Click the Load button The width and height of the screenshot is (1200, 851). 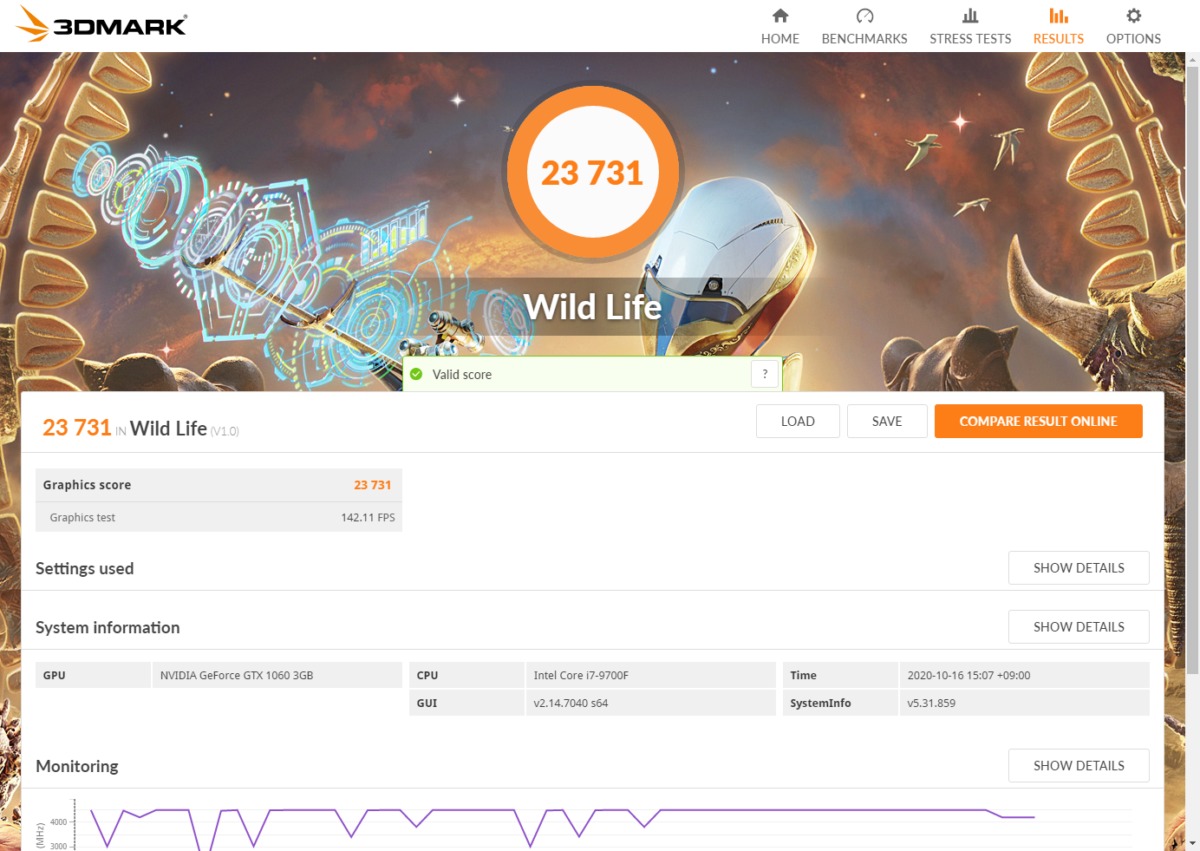coord(798,421)
